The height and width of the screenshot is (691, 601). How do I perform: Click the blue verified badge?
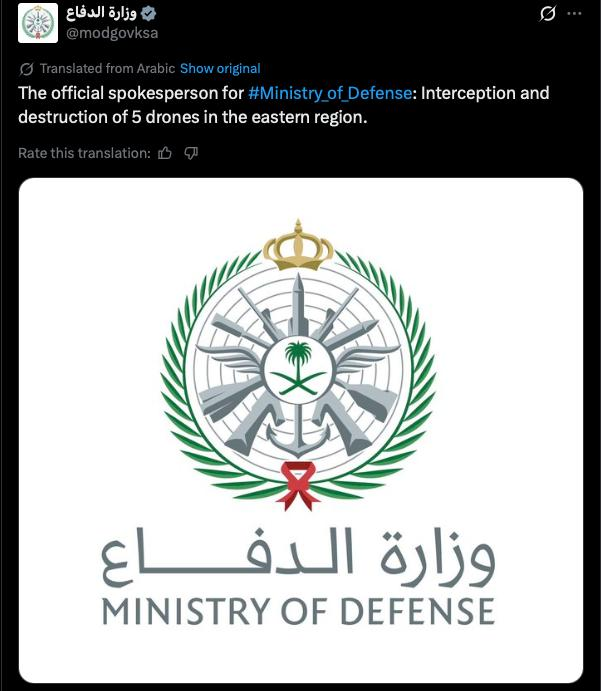(x=148, y=14)
